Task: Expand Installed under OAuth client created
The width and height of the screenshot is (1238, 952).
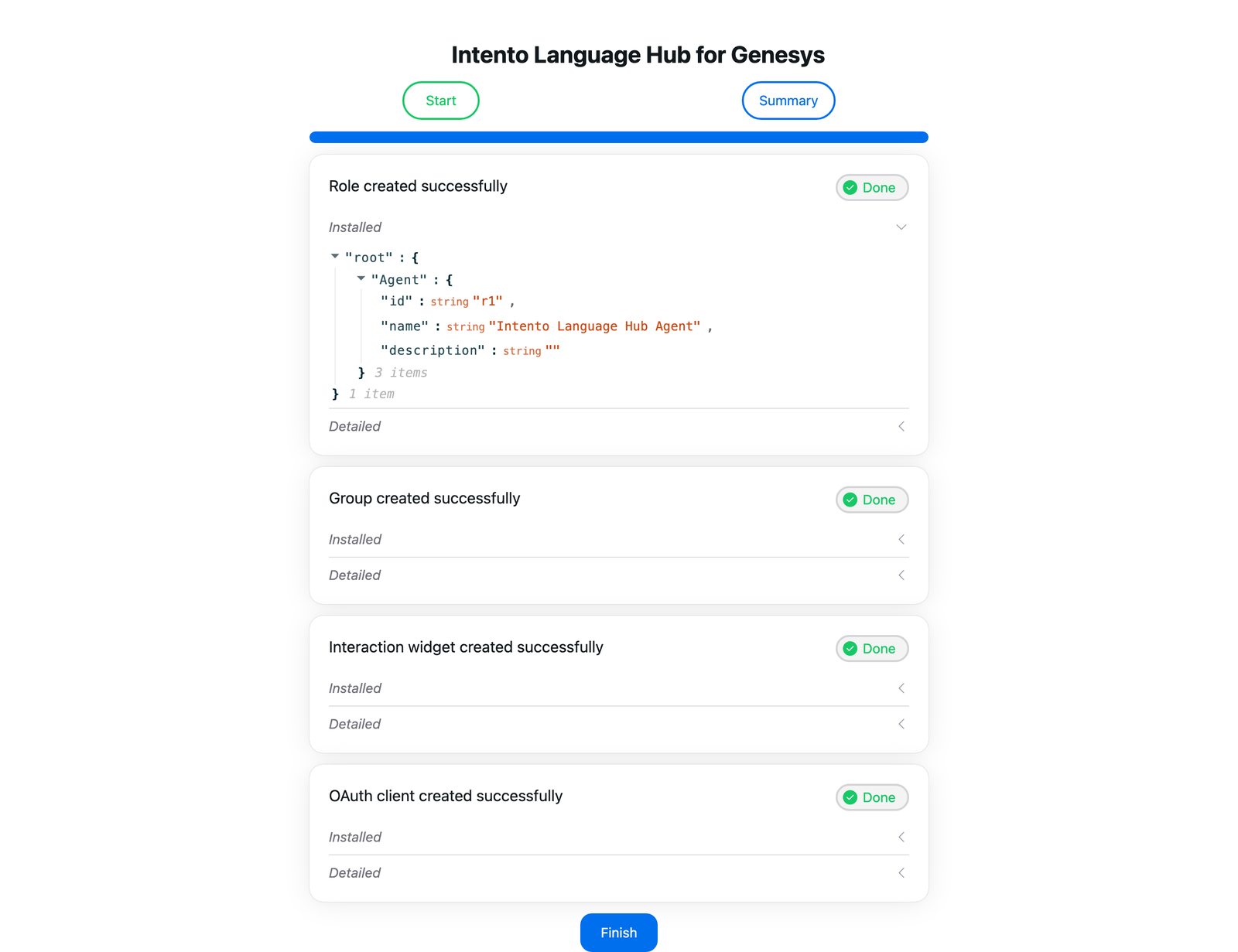Action: coord(618,837)
